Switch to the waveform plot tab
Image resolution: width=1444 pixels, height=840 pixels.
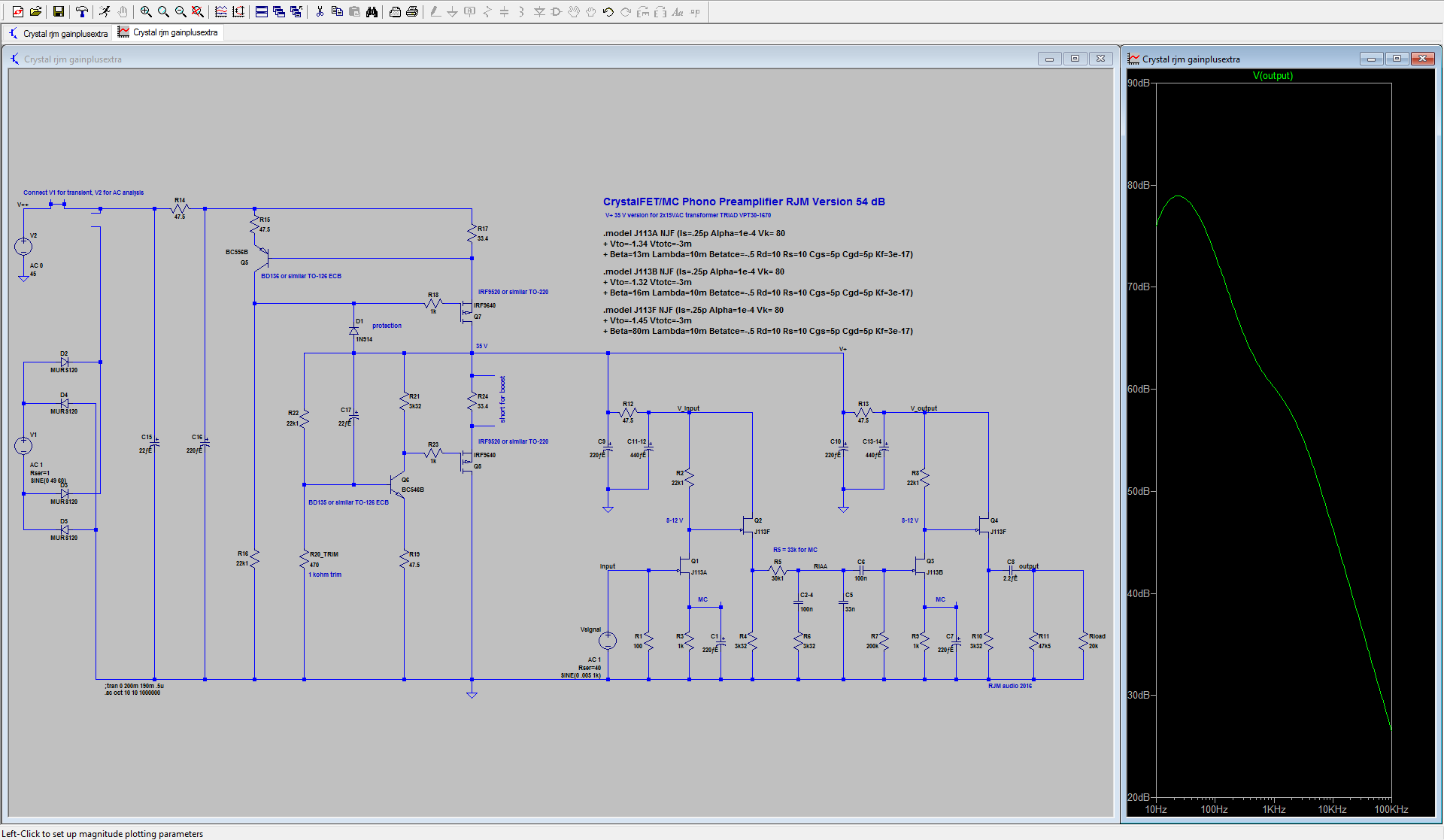click(168, 32)
